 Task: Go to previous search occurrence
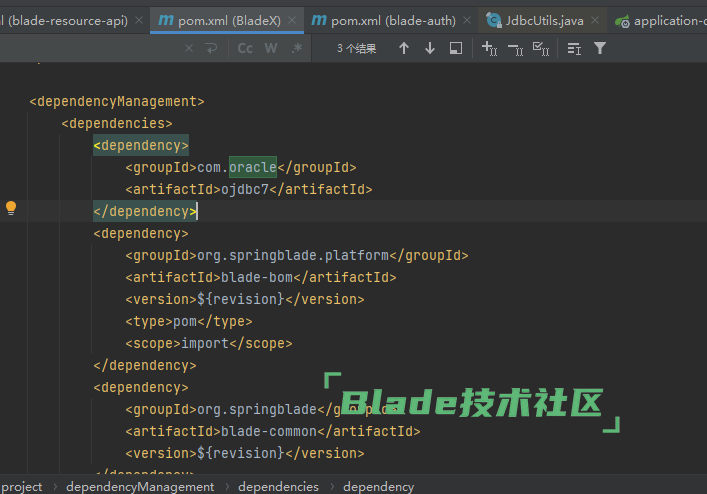(404, 48)
